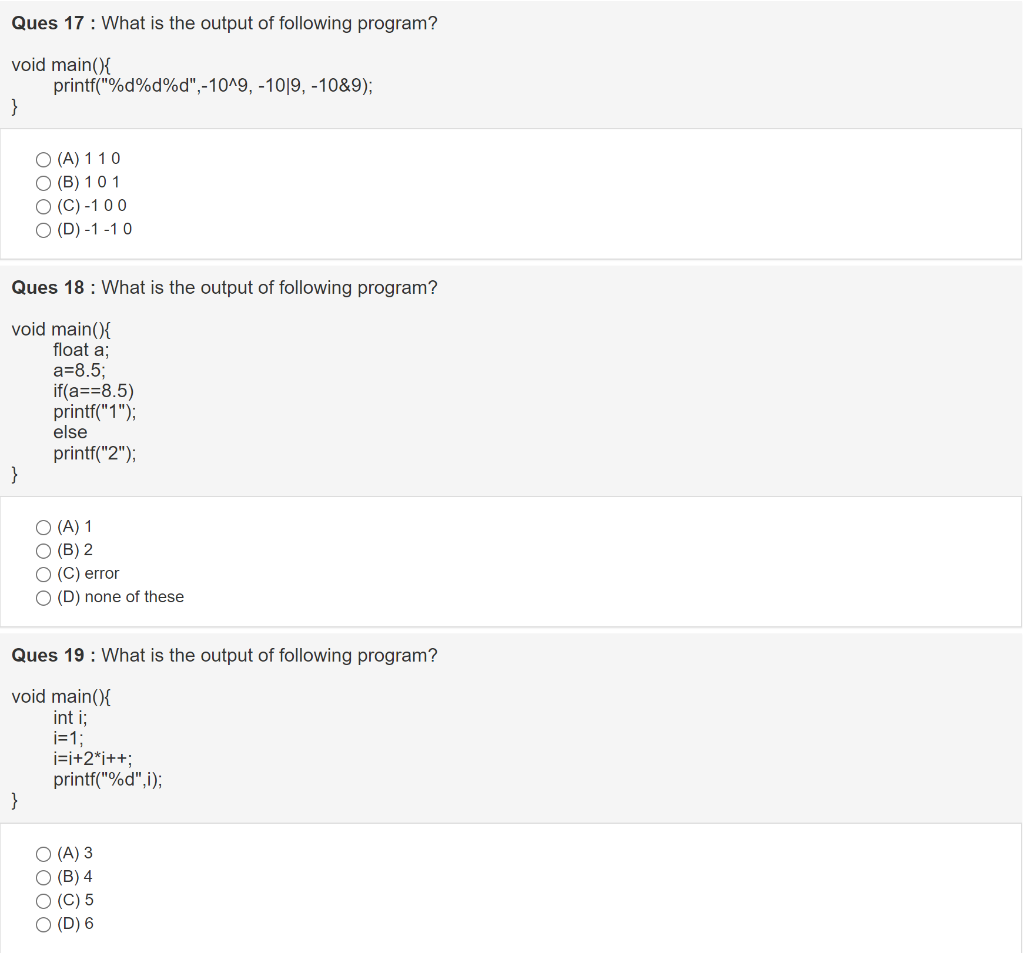
Task: Select option (D) 6 for Ques 19
Action: 44,924
